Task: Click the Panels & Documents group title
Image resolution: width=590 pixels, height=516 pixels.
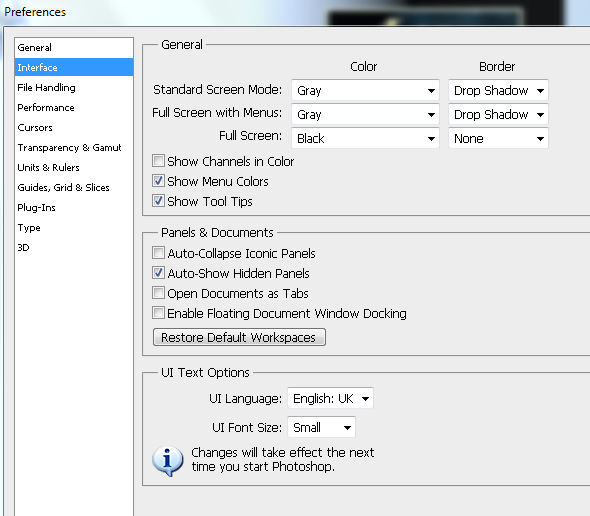Action: pos(217,233)
